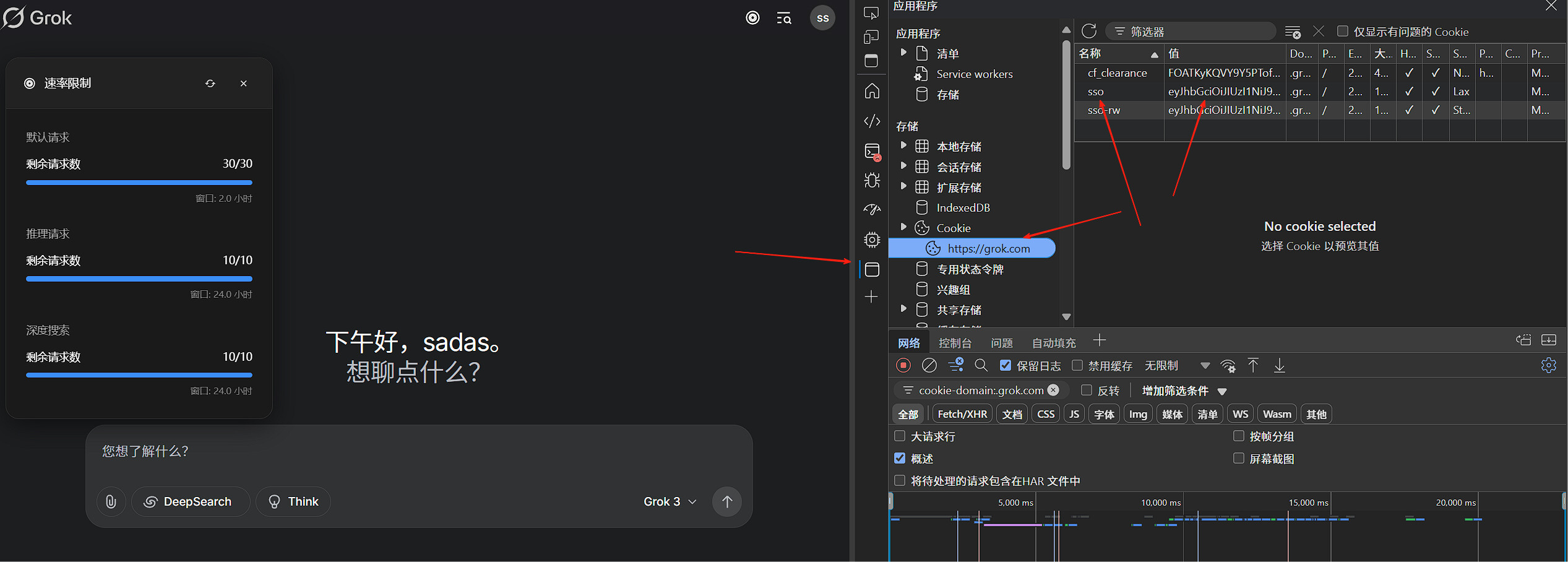Viewport: 1568px width, 562px height.
Task: Click the network record stop button
Action: 903,365
